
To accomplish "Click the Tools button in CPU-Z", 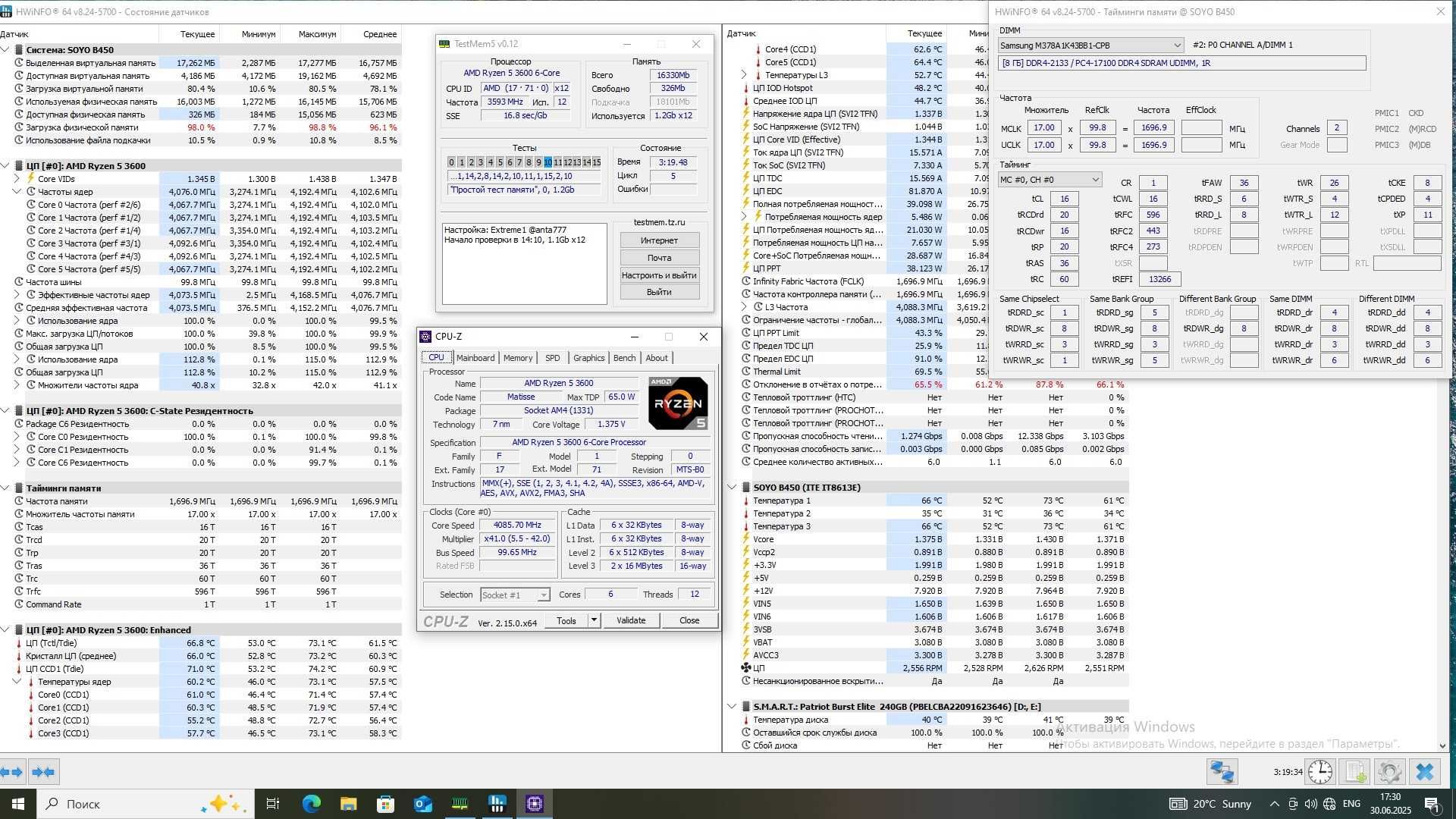I will pyautogui.click(x=566, y=620).
